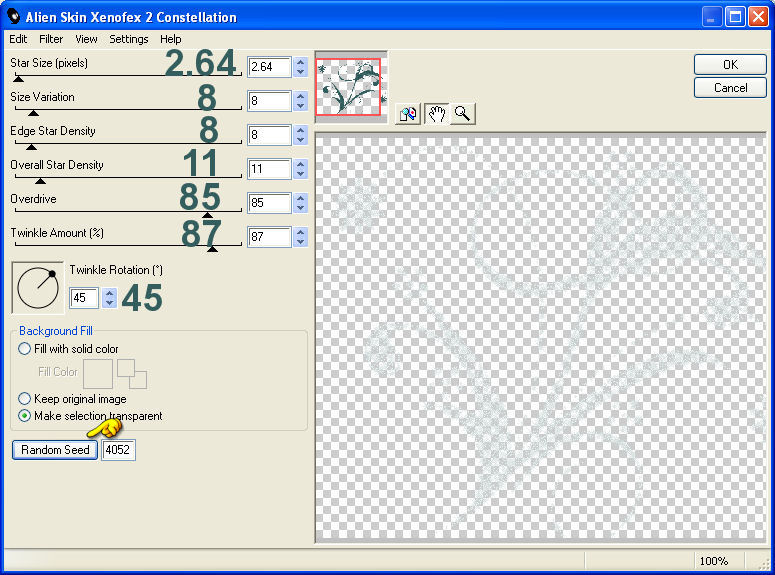This screenshot has width=775, height=575.
Task: Click the 100% zoom status entry
Action: 714,561
